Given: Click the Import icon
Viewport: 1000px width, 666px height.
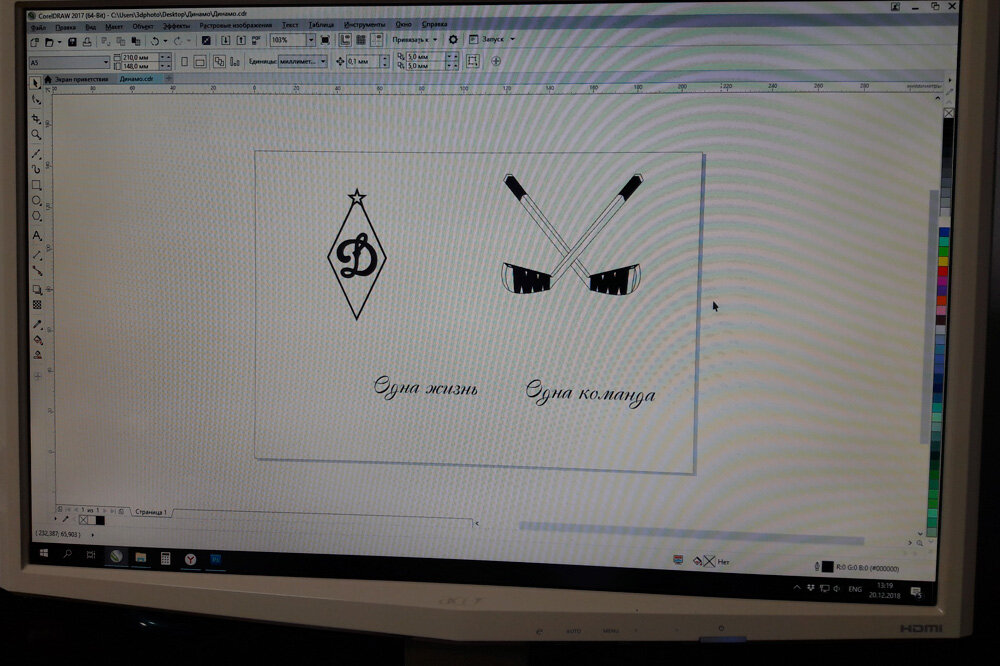Looking at the screenshot, I should [x=225, y=40].
